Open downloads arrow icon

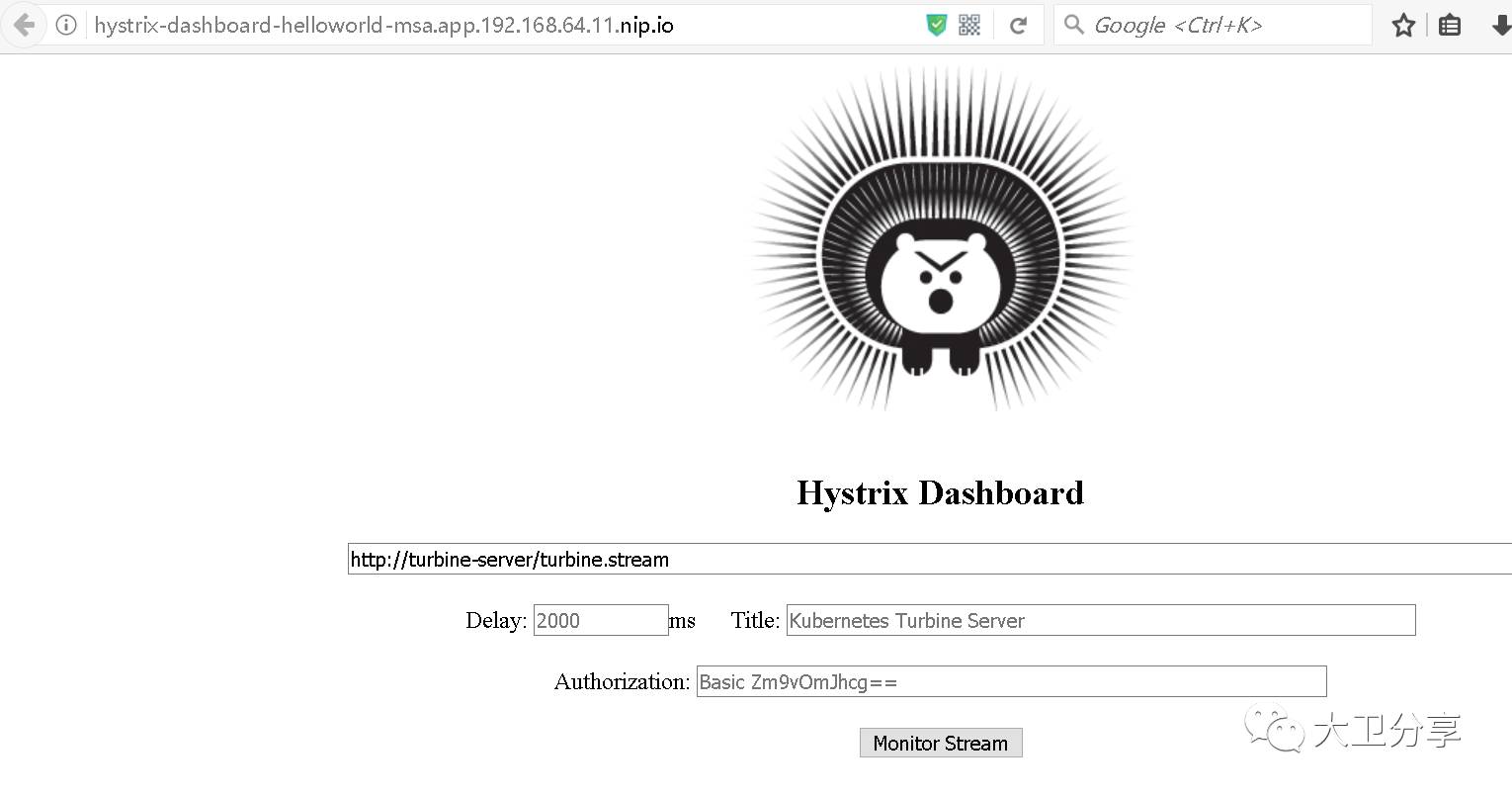pos(1500,26)
